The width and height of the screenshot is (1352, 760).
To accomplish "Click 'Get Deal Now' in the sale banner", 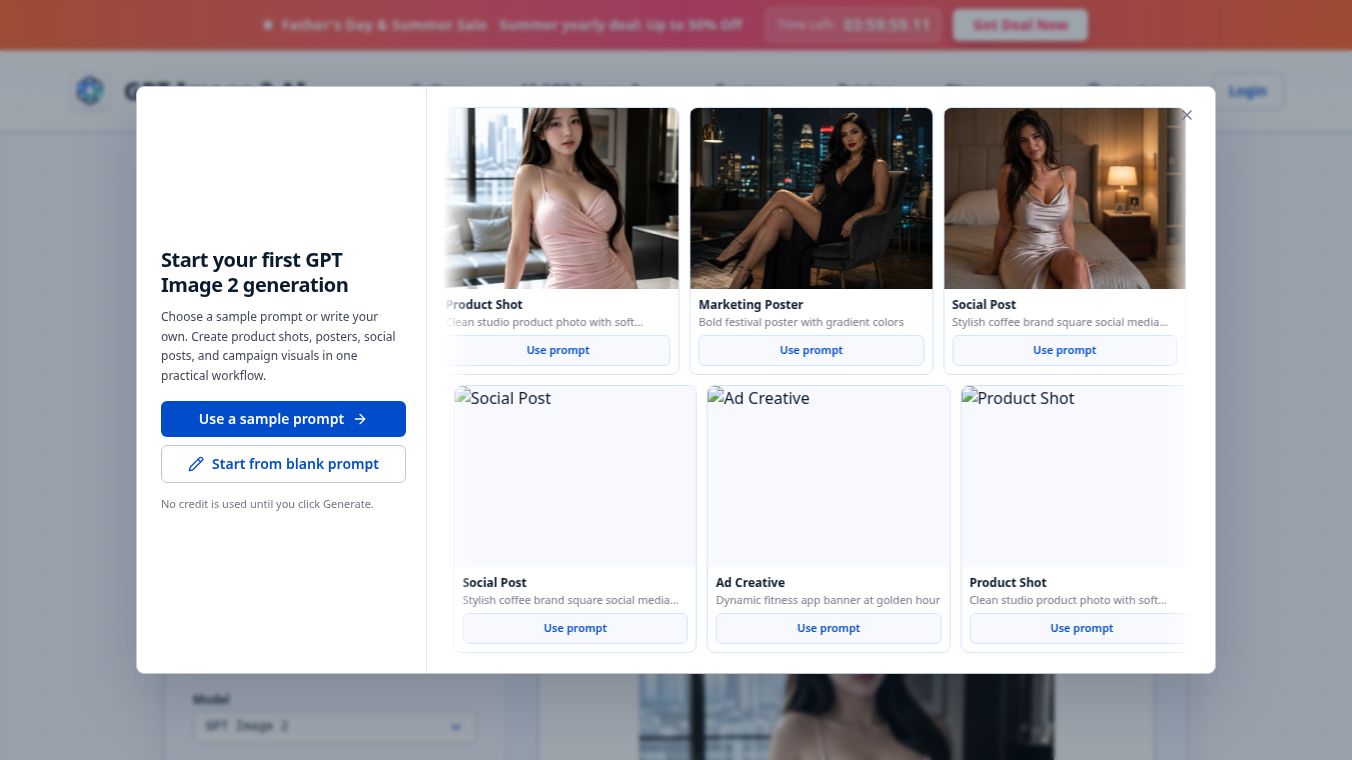I will pyautogui.click(x=1020, y=25).
